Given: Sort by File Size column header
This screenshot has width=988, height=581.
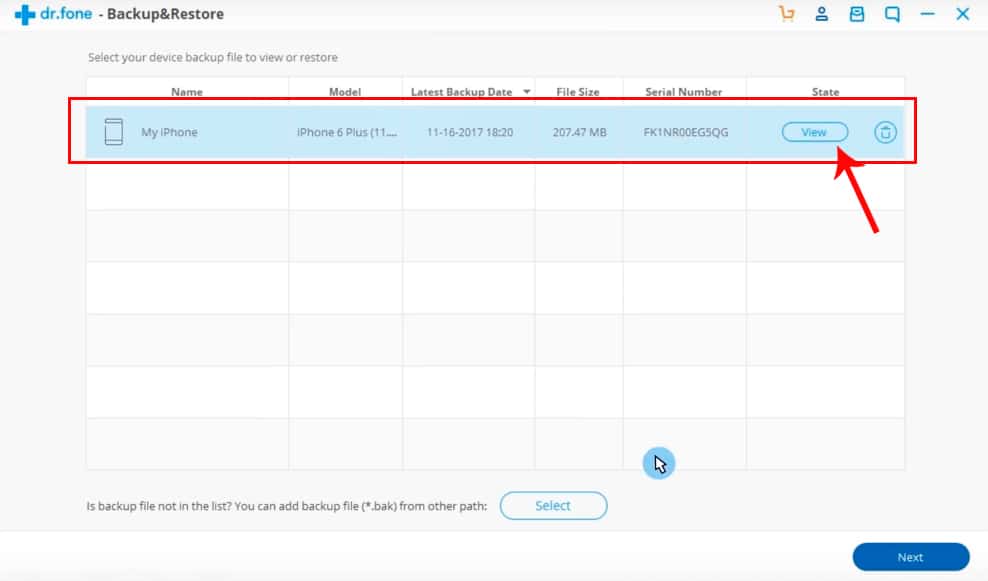Looking at the screenshot, I should tap(578, 92).
